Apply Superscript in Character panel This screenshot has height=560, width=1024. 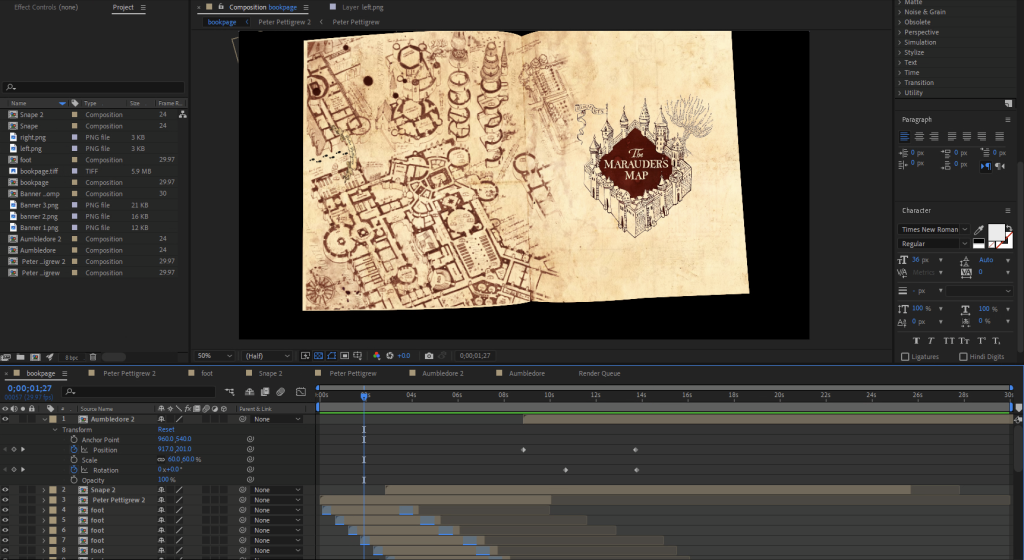point(982,341)
